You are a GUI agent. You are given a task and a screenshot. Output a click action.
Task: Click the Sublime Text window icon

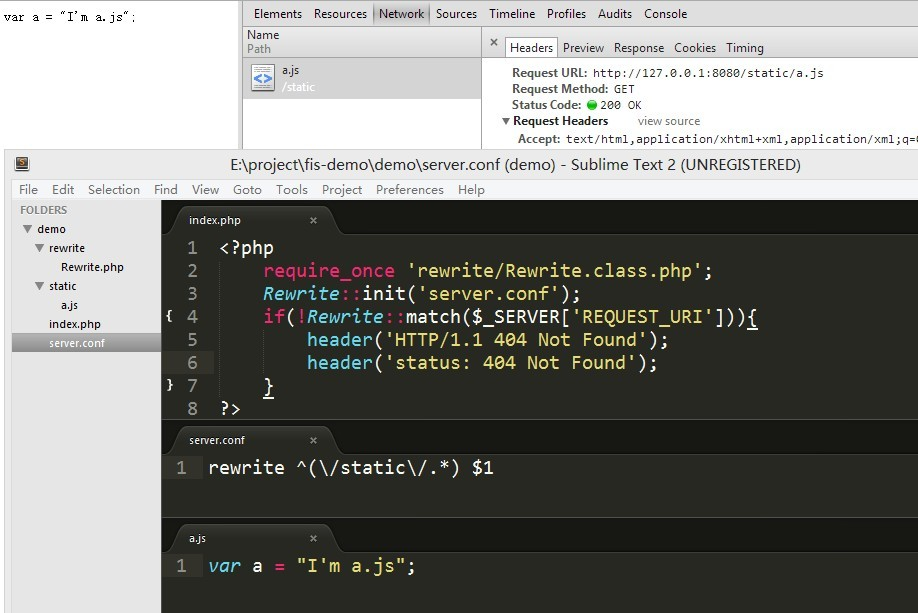click(x=22, y=163)
